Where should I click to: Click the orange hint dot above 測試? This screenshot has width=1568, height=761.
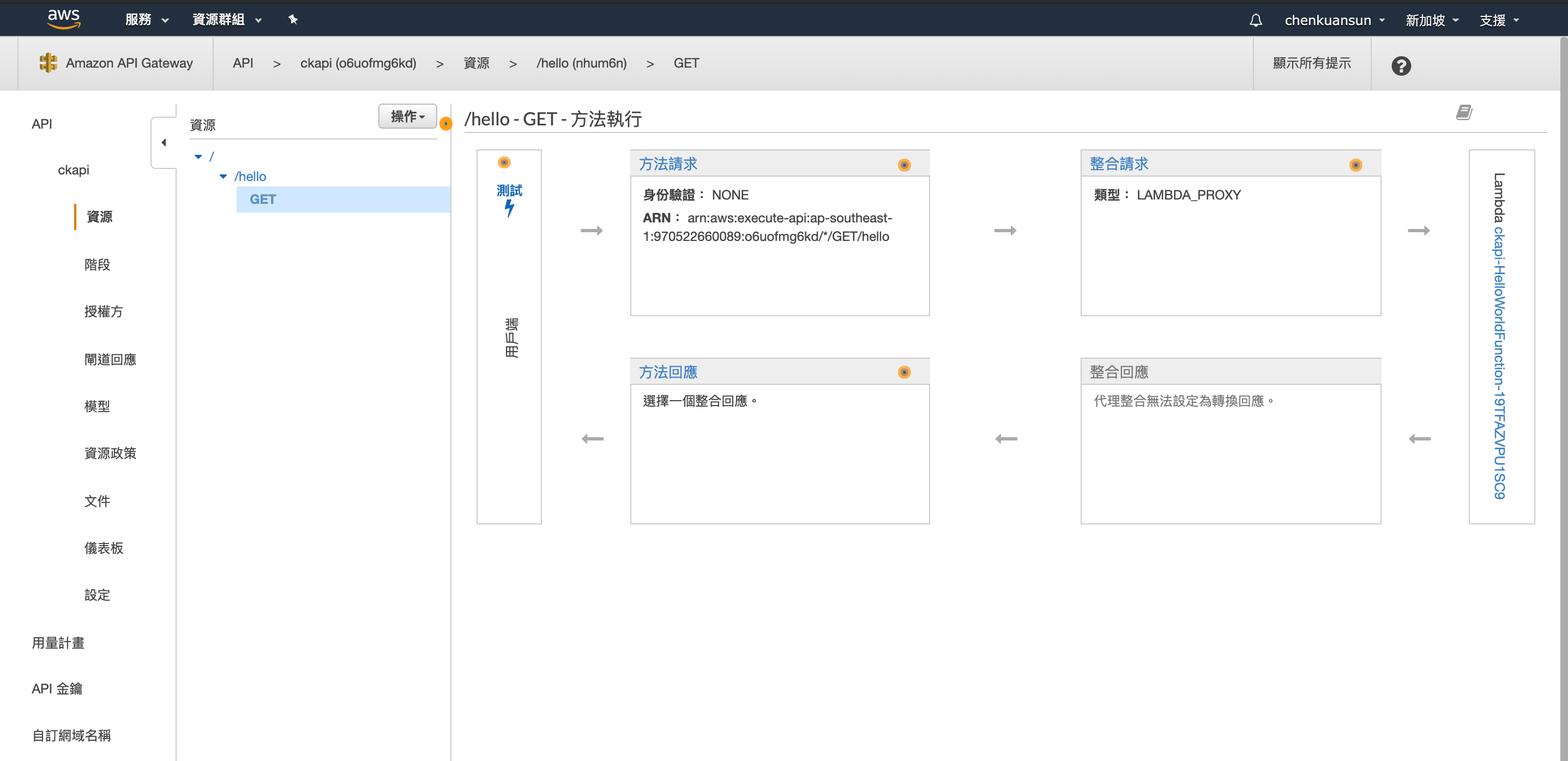[504, 162]
